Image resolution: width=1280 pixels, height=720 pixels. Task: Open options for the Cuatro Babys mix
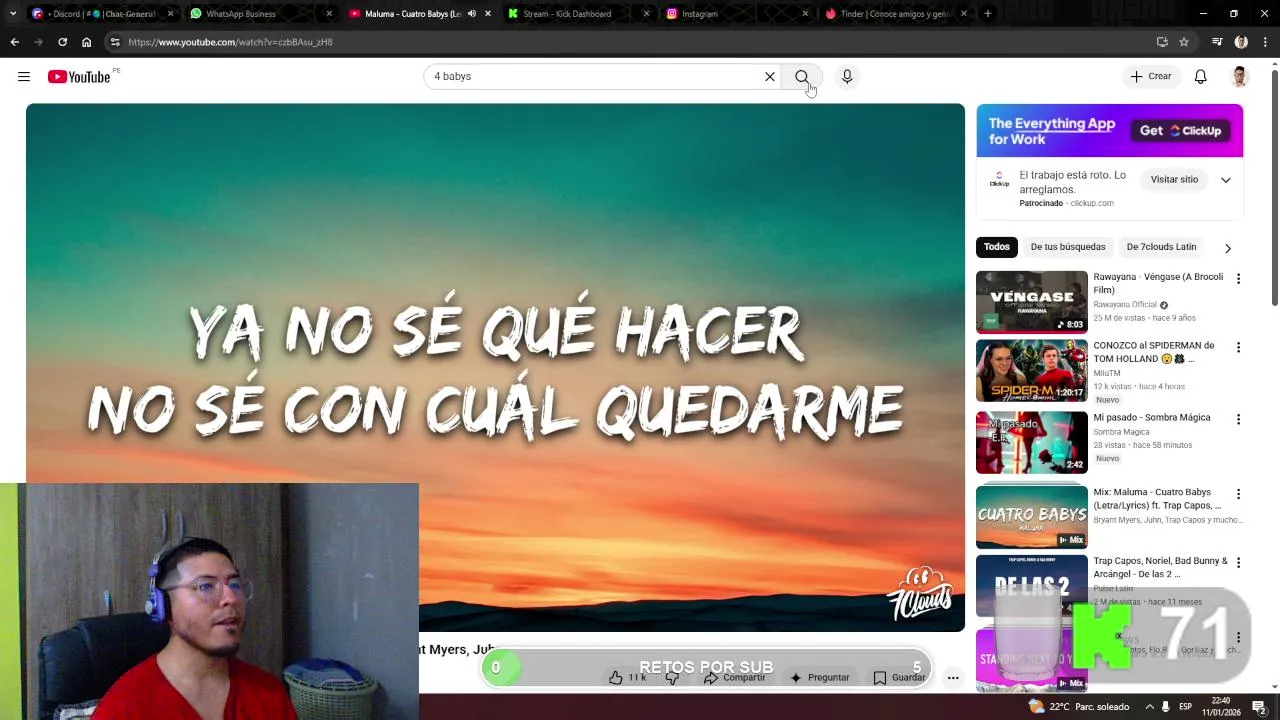1238,494
